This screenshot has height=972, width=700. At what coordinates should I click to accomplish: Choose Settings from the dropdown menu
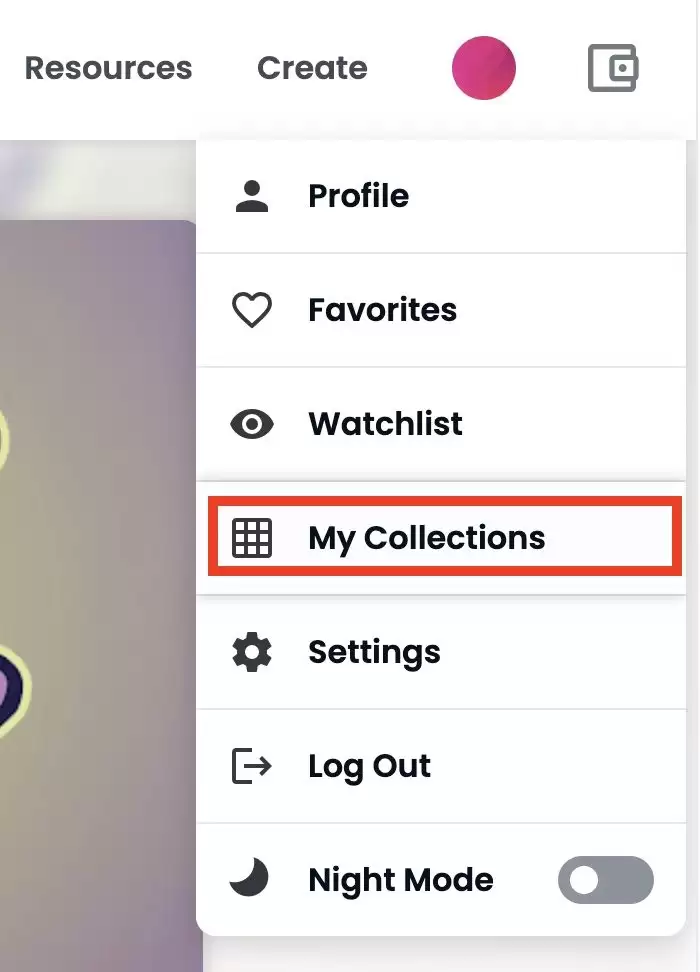click(374, 652)
